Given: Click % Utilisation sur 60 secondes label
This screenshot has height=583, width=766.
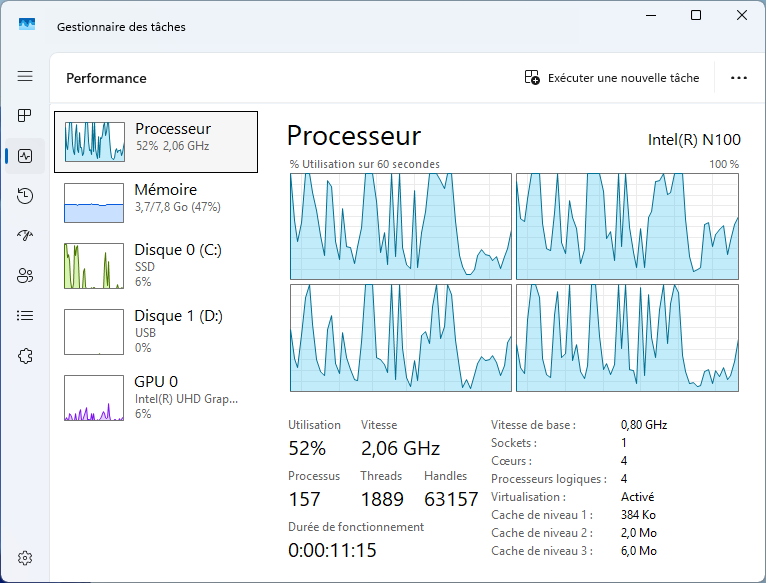Looking at the screenshot, I should [364, 164].
